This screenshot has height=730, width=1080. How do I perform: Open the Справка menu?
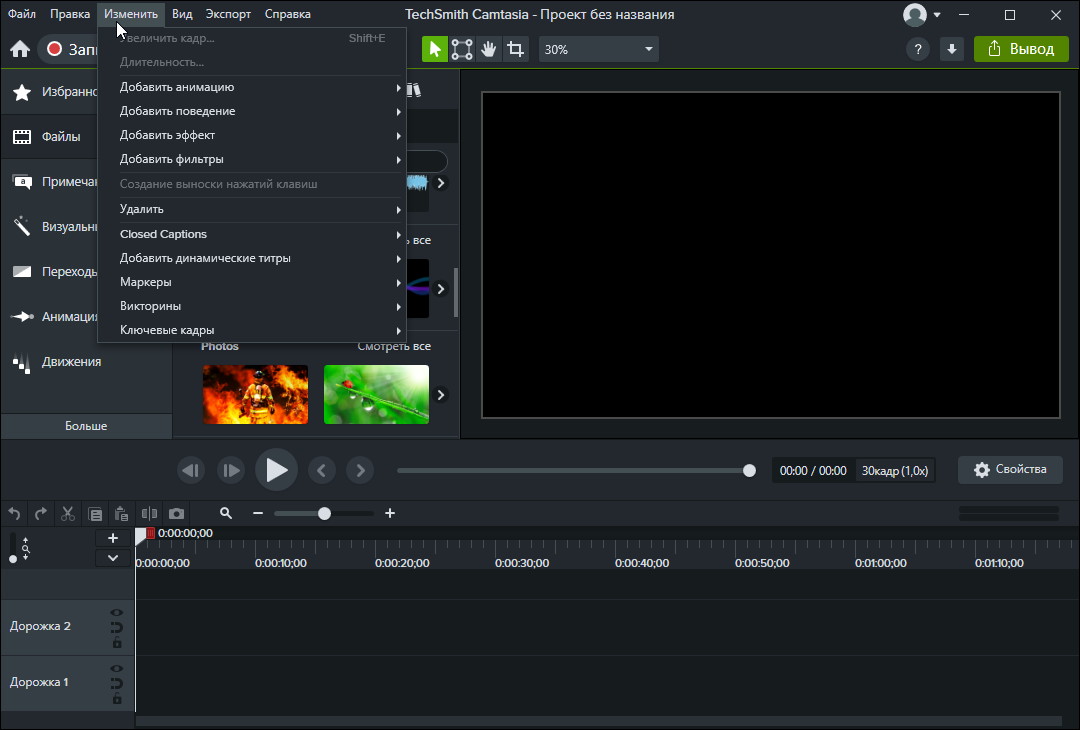(287, 14)
